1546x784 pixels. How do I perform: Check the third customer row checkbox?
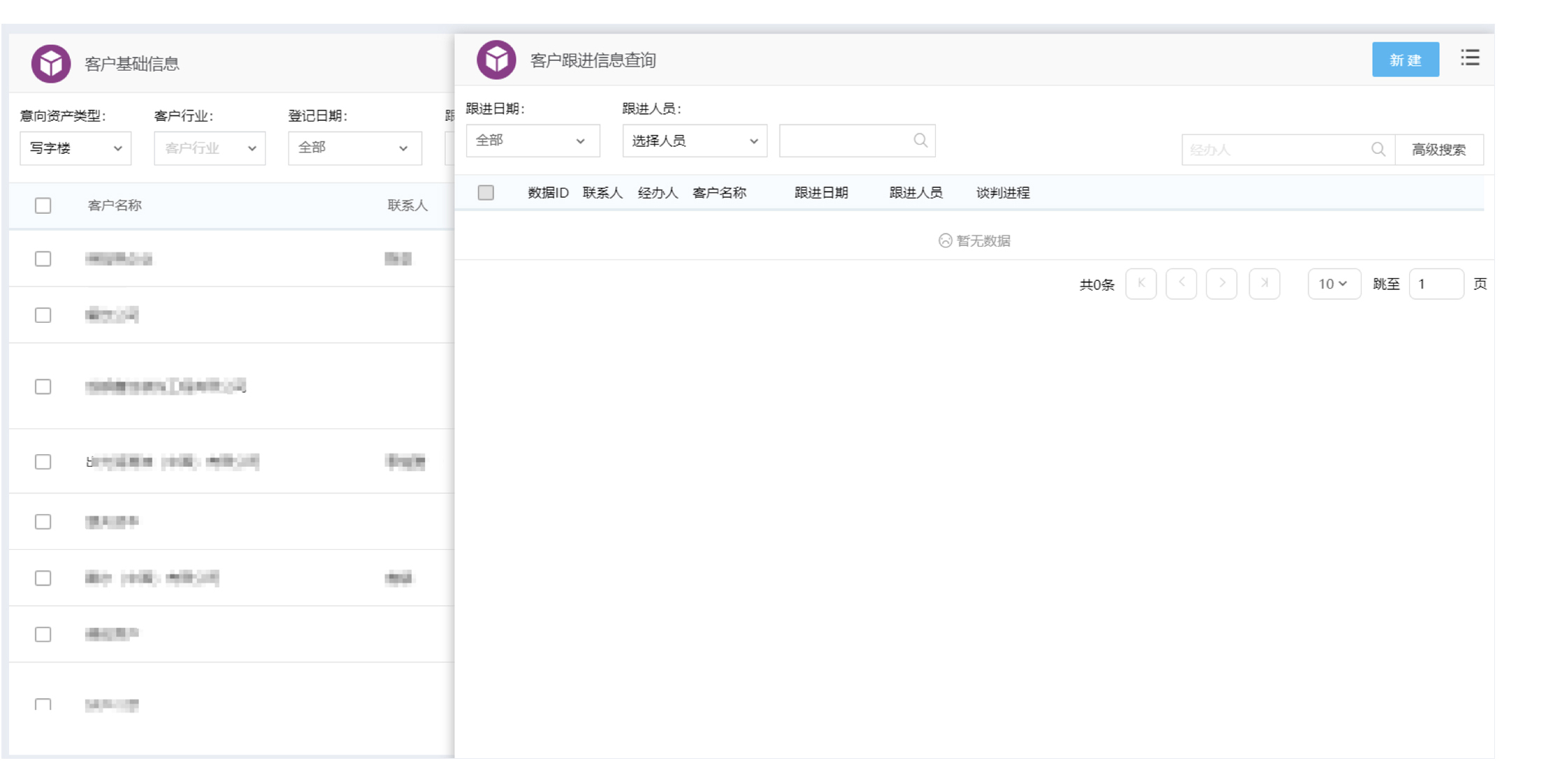pos(43,386)
